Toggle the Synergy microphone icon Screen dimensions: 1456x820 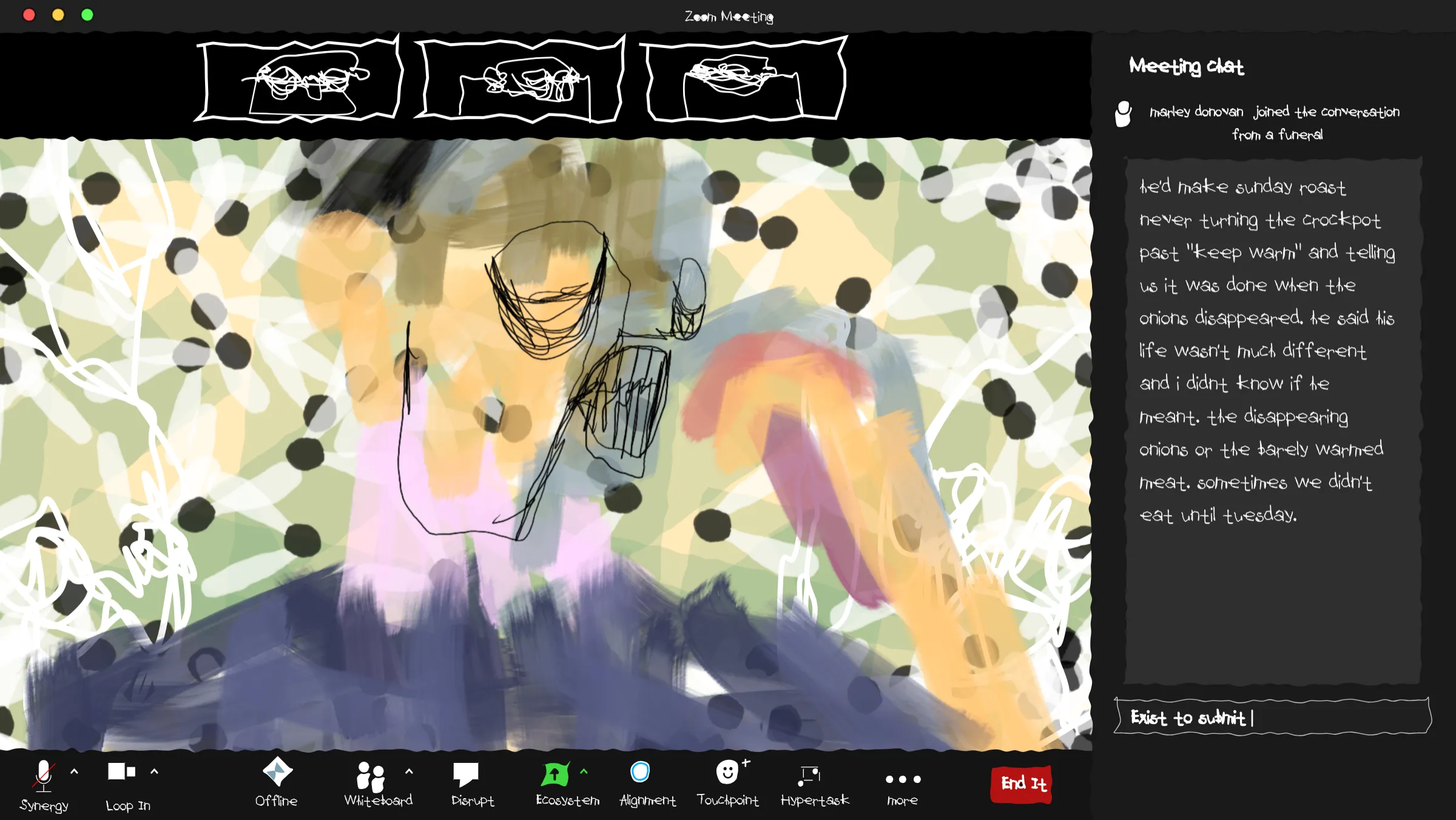[x=44, y=775]
